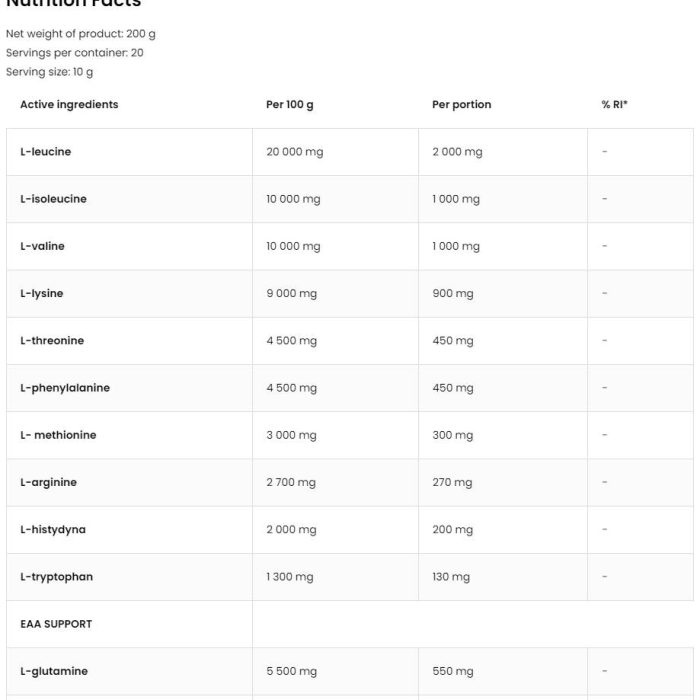Select the 900 mg L-lysine portion value

tap(453, 294)
